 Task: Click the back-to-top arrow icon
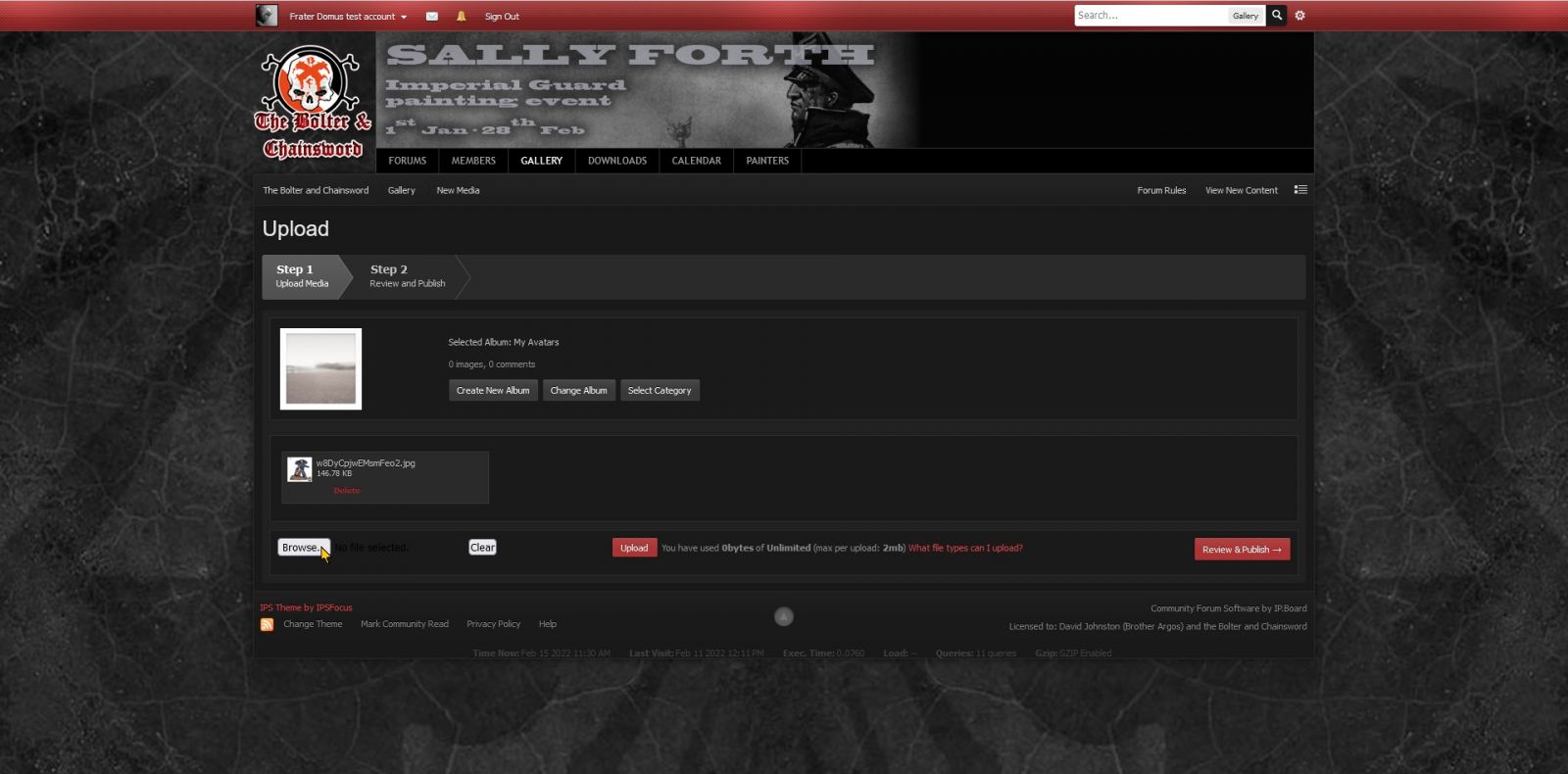tap(783, 616)
